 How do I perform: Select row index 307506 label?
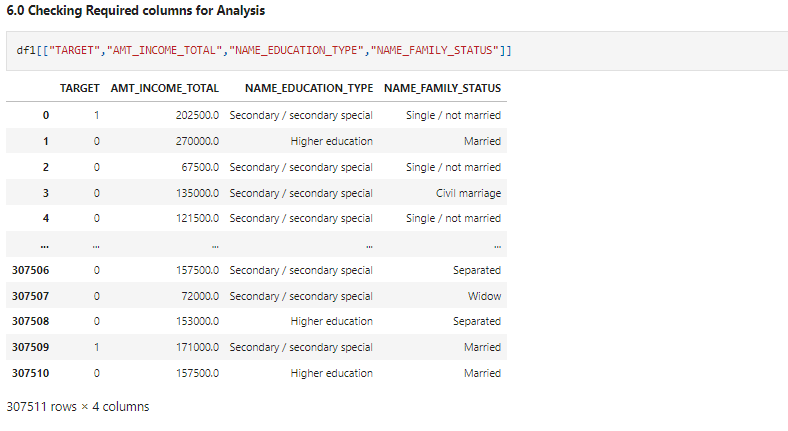click(x=31, y=270)
